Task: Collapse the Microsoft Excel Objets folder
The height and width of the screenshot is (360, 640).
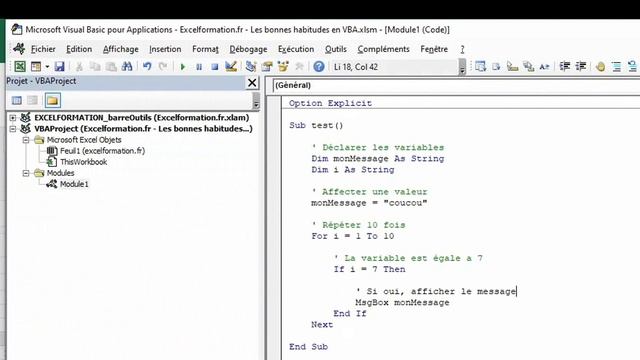Action: (26, 140)
